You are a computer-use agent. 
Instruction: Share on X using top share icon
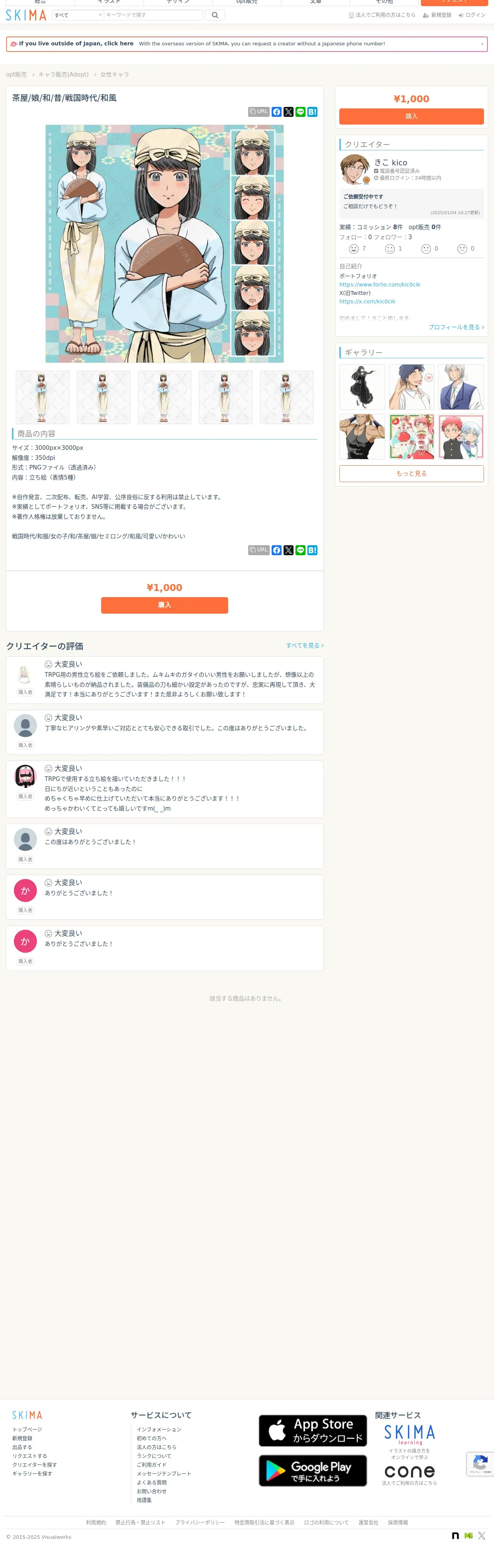click(289, 112)
